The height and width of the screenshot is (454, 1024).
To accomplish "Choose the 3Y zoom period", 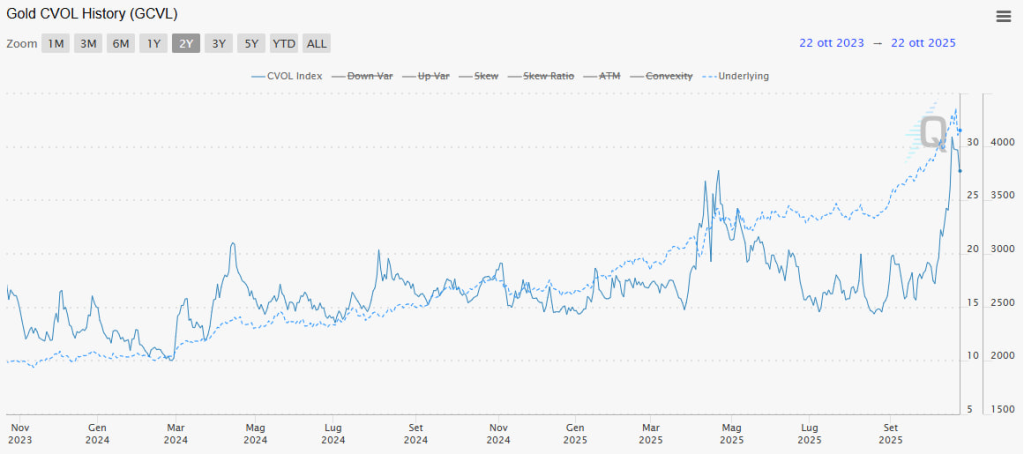I will [x=219, y=43].
